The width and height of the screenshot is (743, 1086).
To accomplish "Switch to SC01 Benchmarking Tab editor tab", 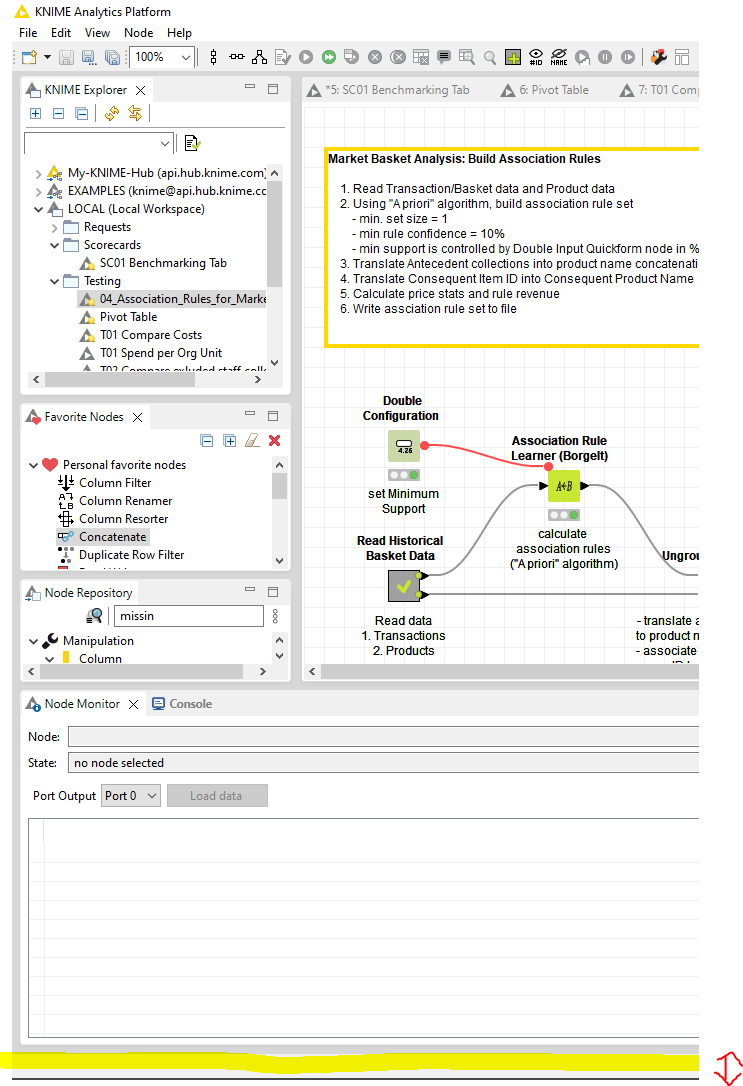I will point(389,90).
